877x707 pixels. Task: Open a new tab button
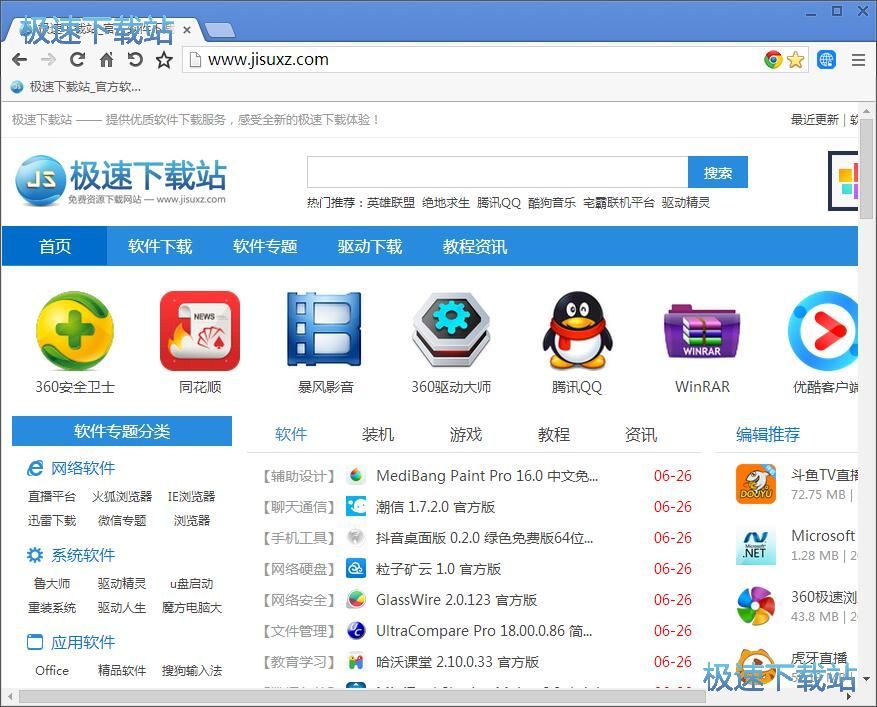(x=220, y=30)
